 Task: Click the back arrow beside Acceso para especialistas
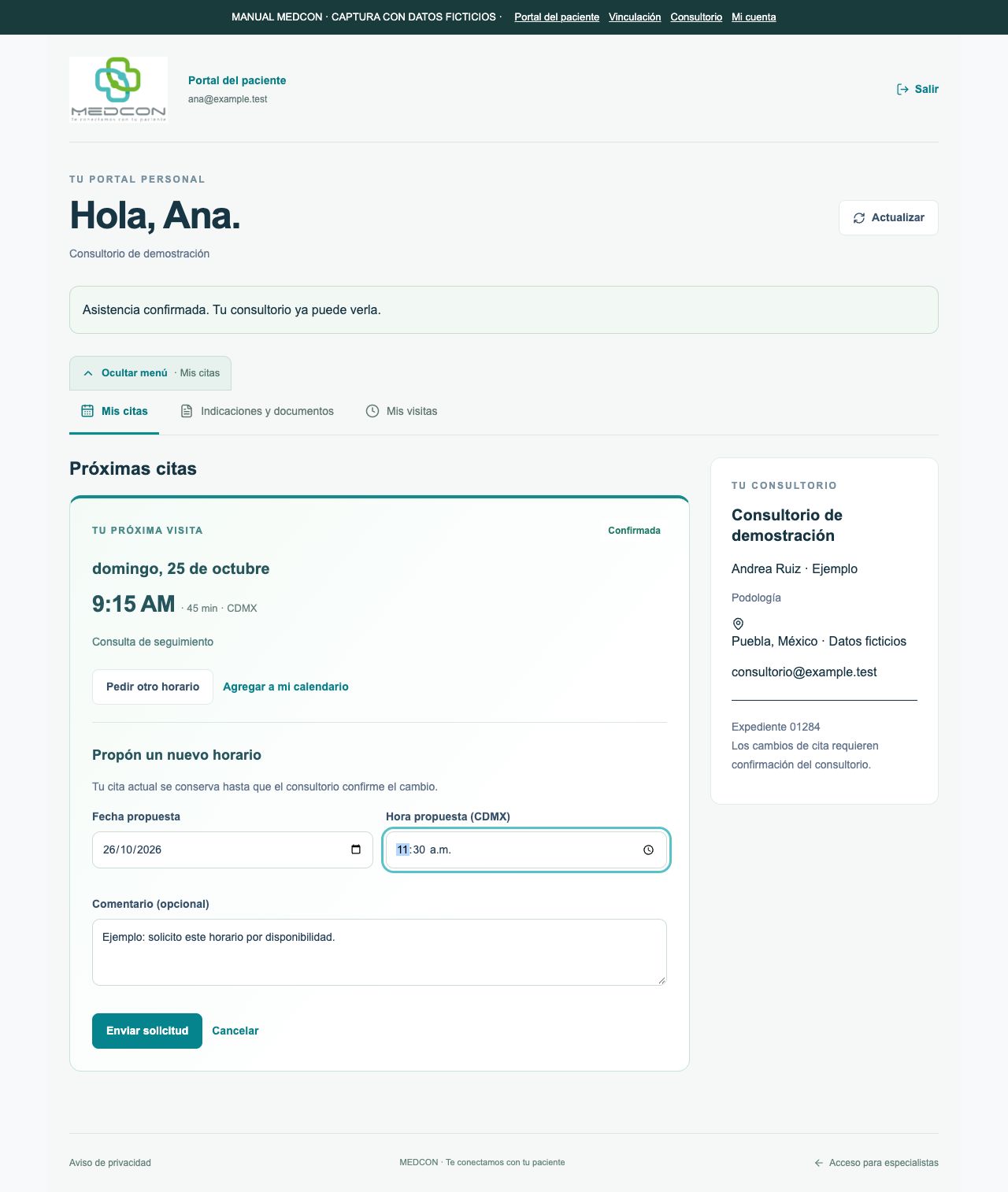(819, 1163)
